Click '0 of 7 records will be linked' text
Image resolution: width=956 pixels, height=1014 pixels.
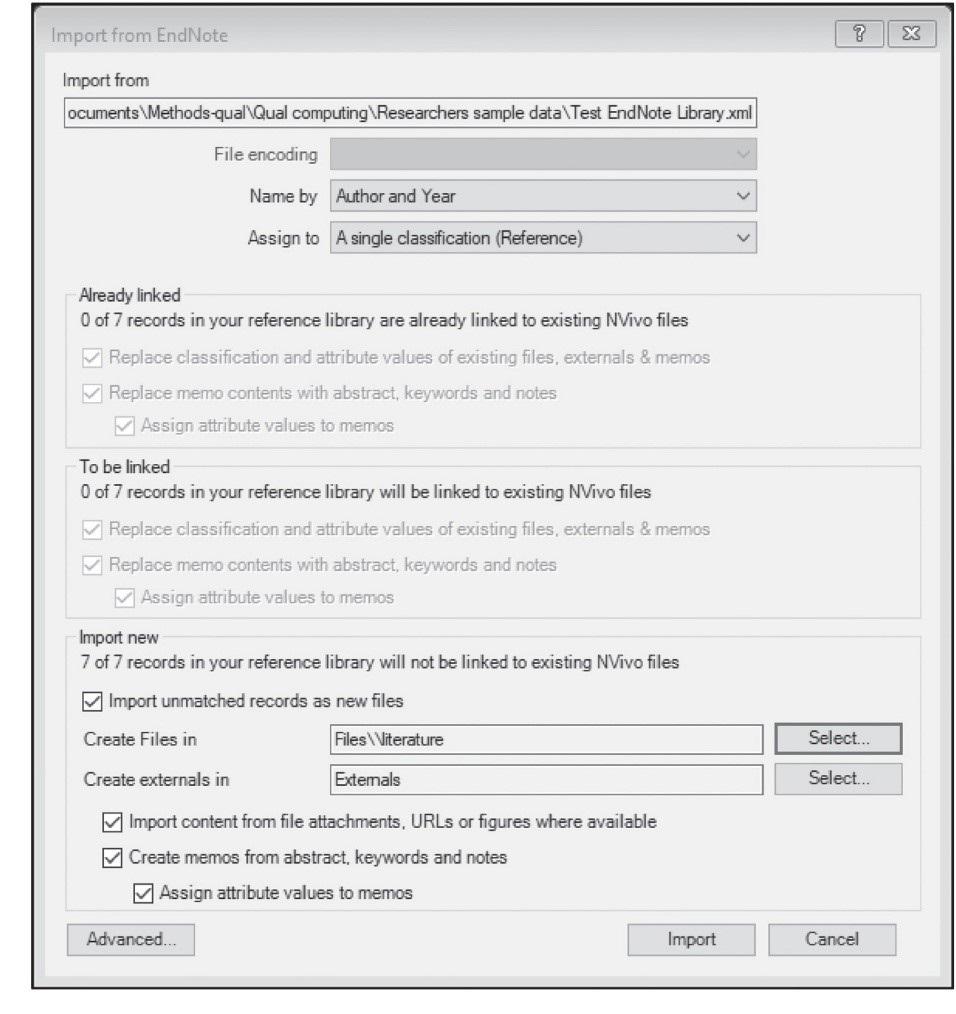tap(365, 492)
